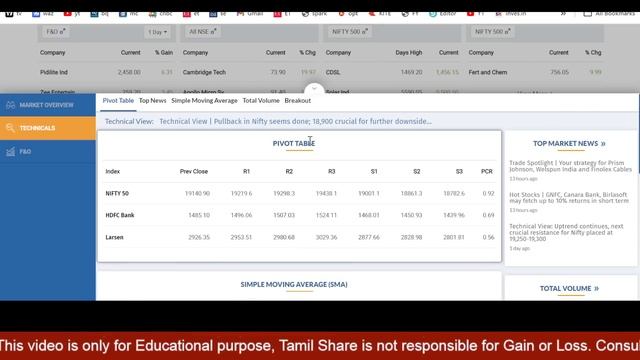The width and height of the screenshot is (640, 360).
Task: Open Top Market News link
Action: pos(569,144)
